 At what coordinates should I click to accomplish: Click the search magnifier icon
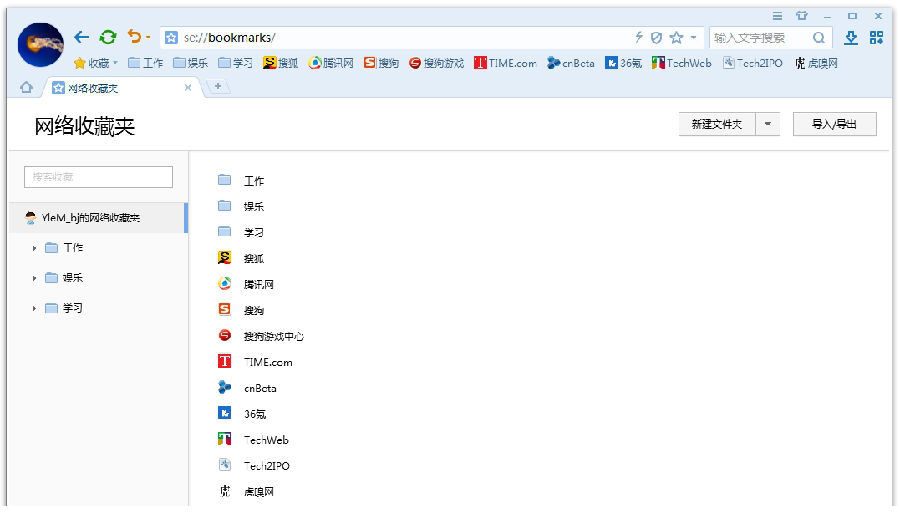pos(819,38)
